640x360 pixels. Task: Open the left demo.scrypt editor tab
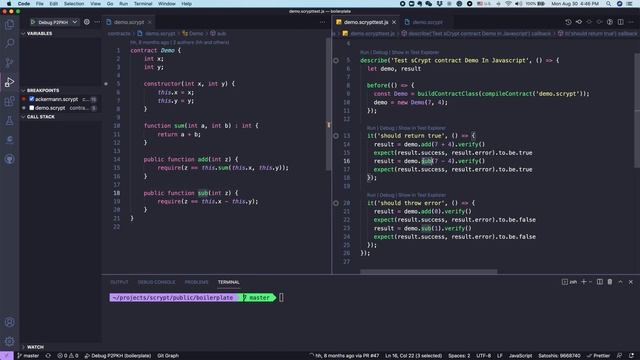click(129, 22)
